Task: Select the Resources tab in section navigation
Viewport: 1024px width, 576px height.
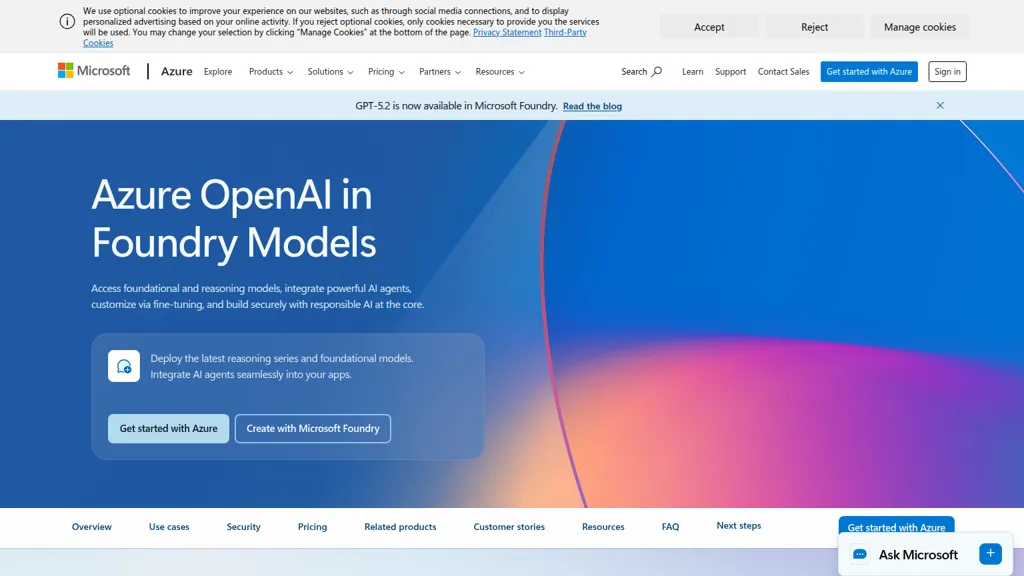Action: (x=603, y=526)
